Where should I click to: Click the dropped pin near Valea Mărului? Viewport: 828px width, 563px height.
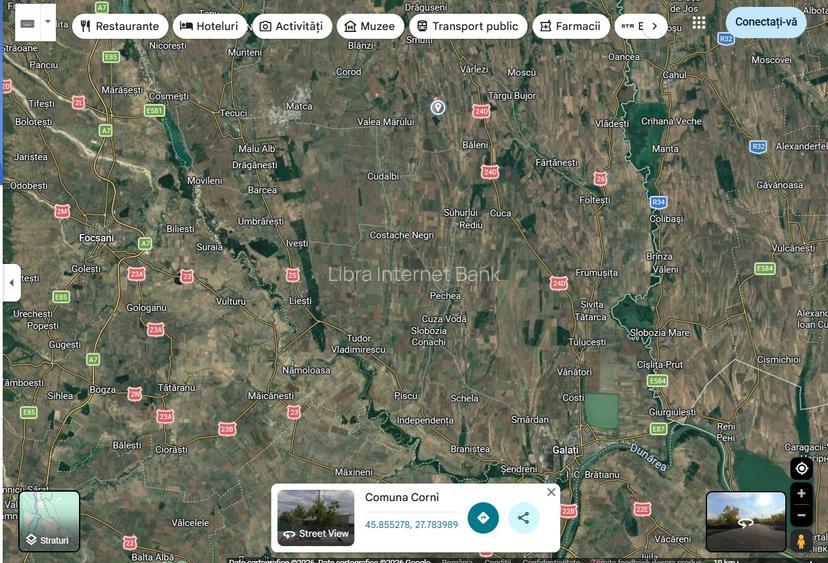[x=437, y=106]
